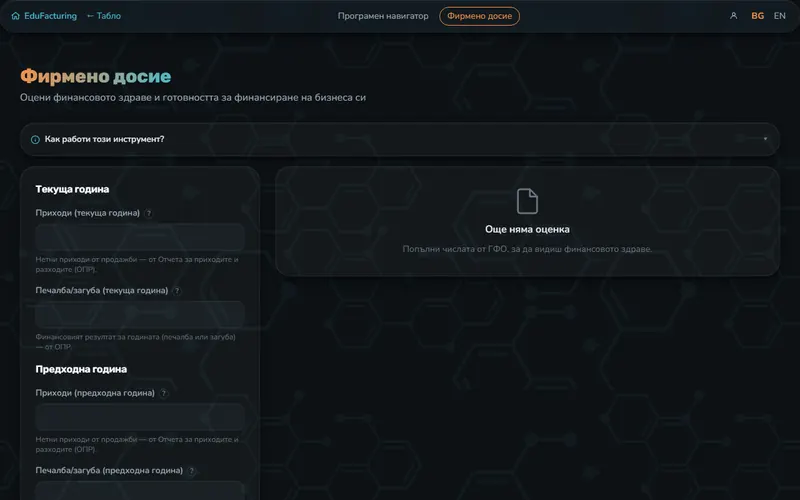
Task: Switch language to EN
Action: (x=779, y=16)
